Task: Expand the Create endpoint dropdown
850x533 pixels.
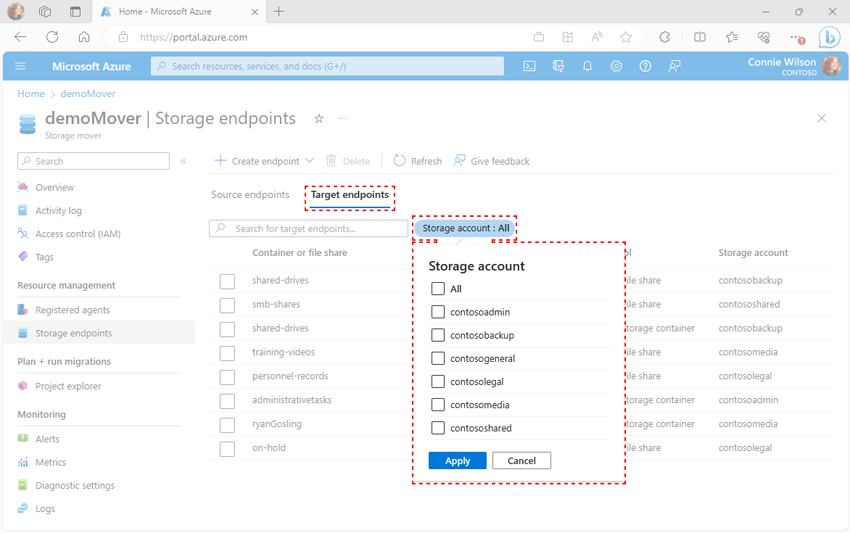Action: coord(309,161)
